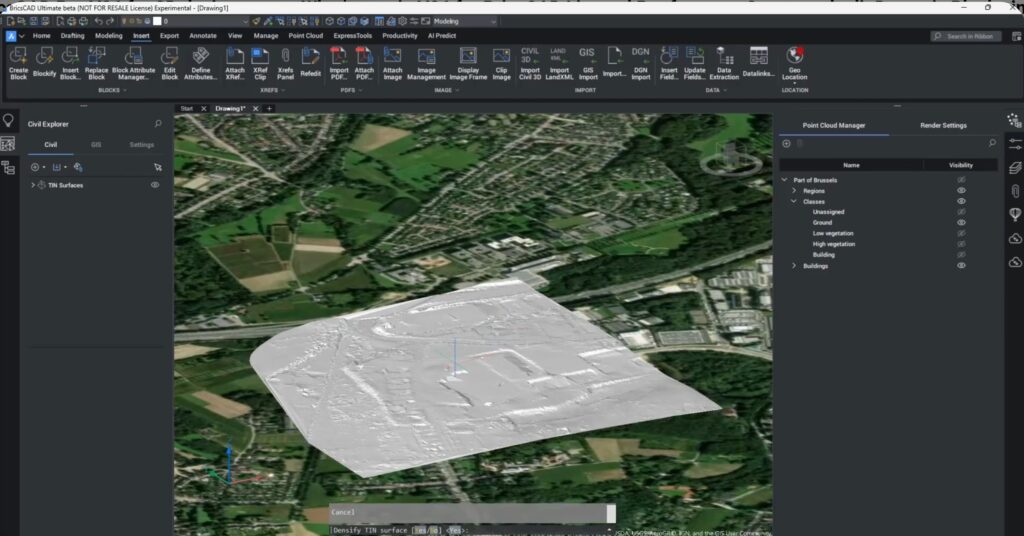Screen dimensions: 1024x536
Task: Toggle Display Image Frame
Action: [468, 63]
